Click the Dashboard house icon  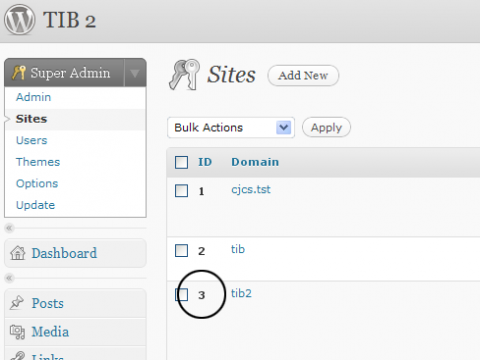click(x=18, y=253)
